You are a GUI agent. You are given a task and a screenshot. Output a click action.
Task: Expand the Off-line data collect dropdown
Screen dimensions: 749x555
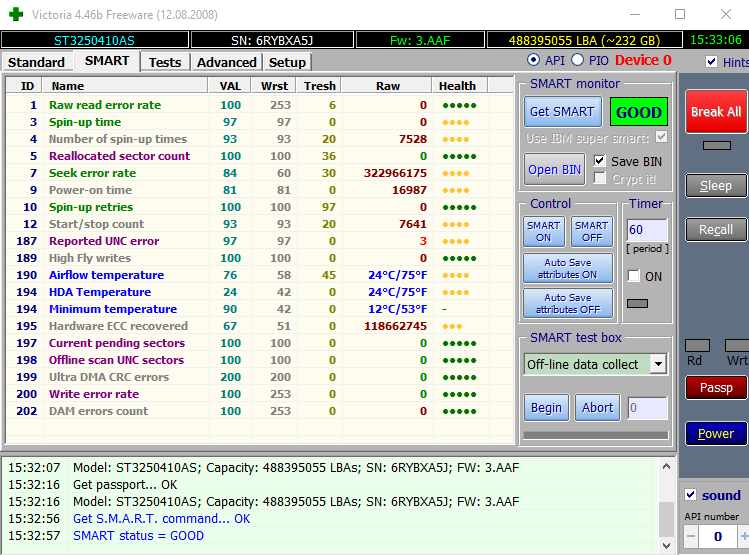[657, 364]
